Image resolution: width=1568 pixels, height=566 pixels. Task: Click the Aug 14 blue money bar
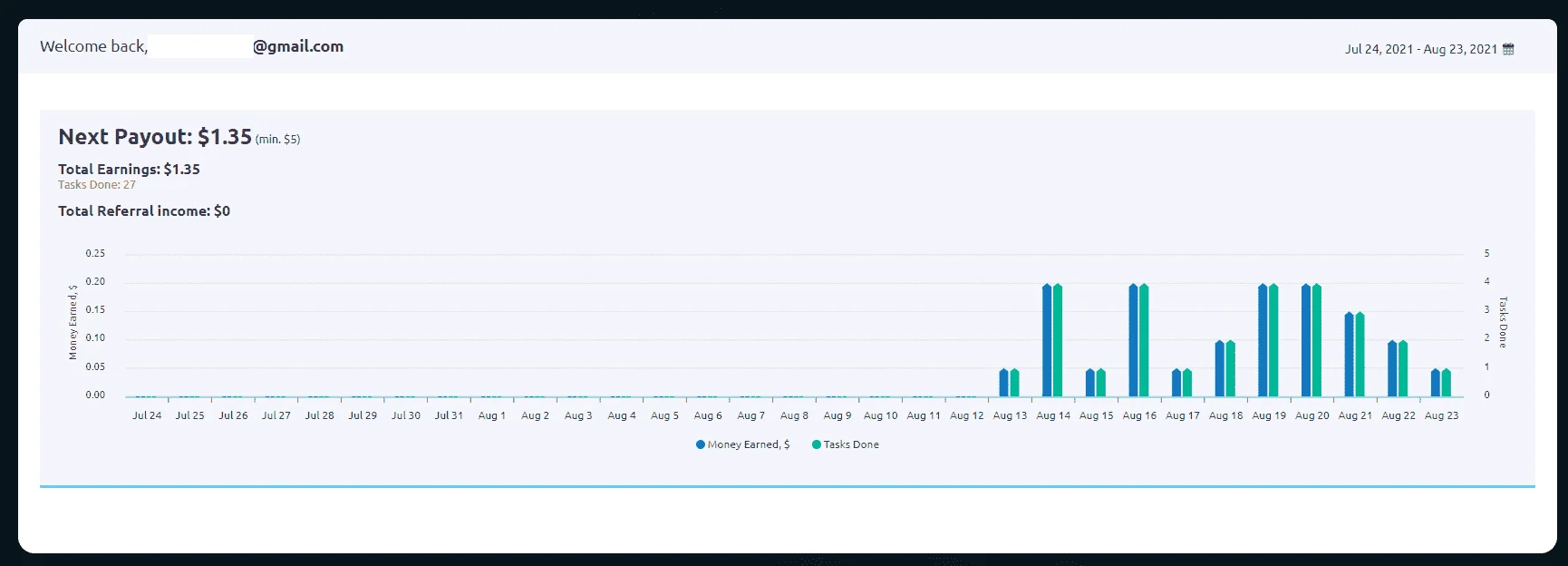pos(1047,340)
